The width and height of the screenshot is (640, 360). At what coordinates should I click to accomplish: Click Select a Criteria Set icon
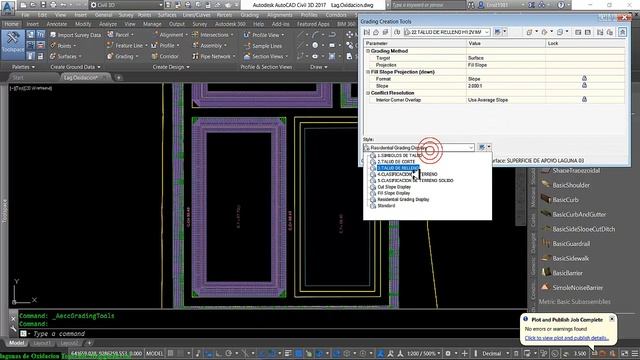click(397, 32)
